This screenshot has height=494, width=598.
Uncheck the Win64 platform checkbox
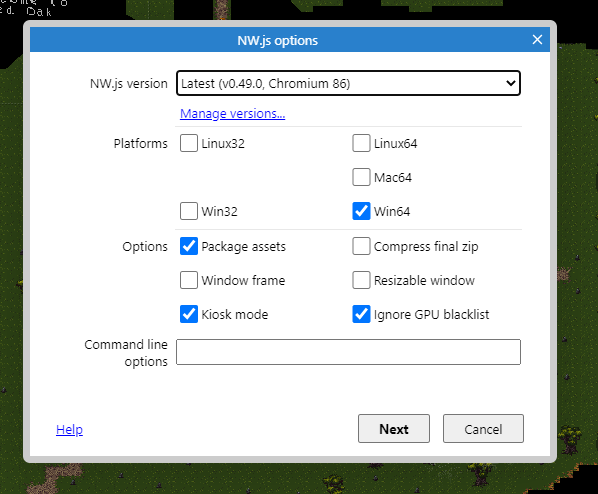tap(361, 211)
